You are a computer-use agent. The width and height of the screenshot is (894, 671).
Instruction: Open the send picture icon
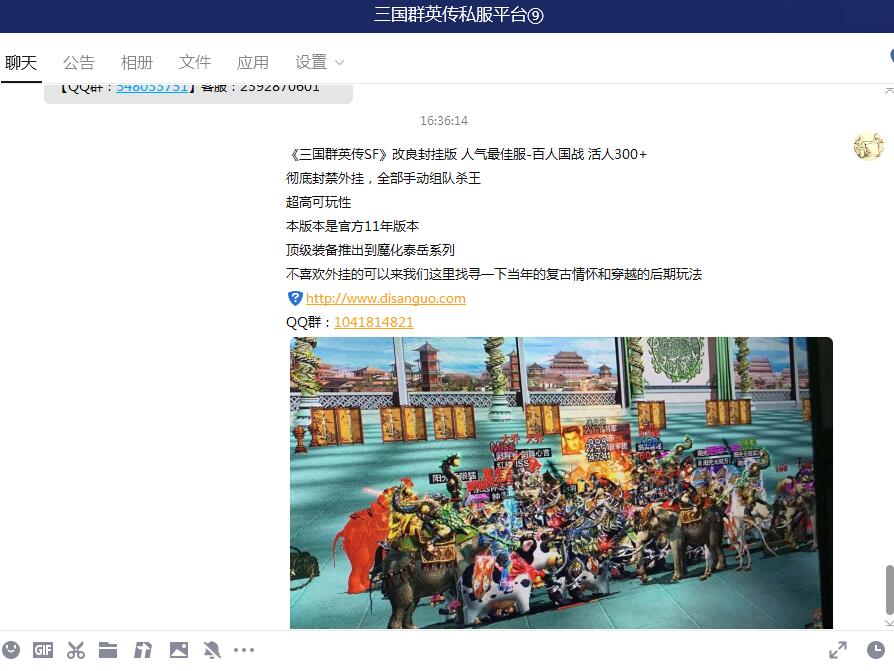pyautogui.click(x=178, y=650)
